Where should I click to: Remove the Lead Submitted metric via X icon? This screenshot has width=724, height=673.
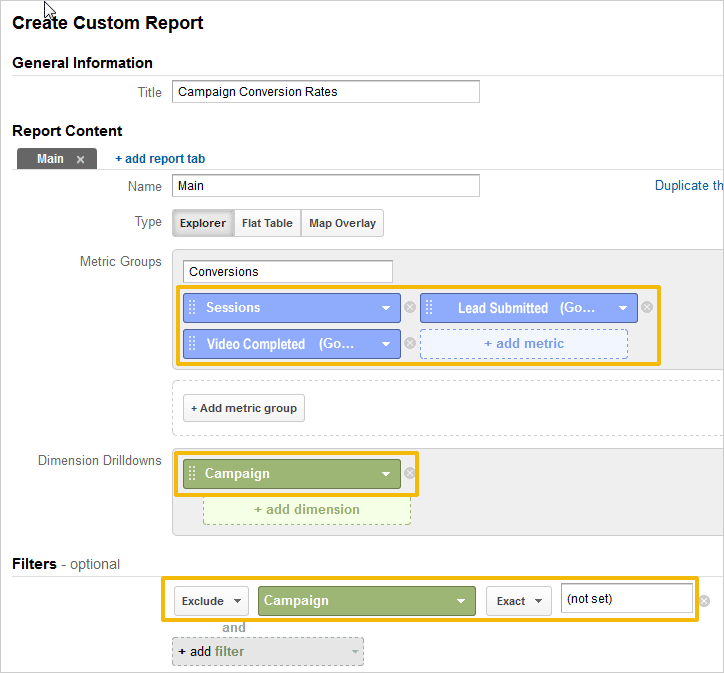(x=647, y=307)
